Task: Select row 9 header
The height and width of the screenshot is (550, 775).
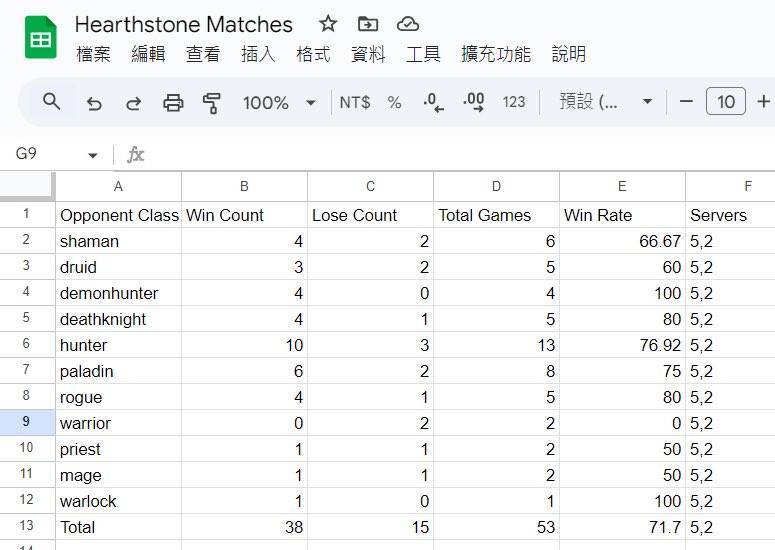Action: point(27,423)
